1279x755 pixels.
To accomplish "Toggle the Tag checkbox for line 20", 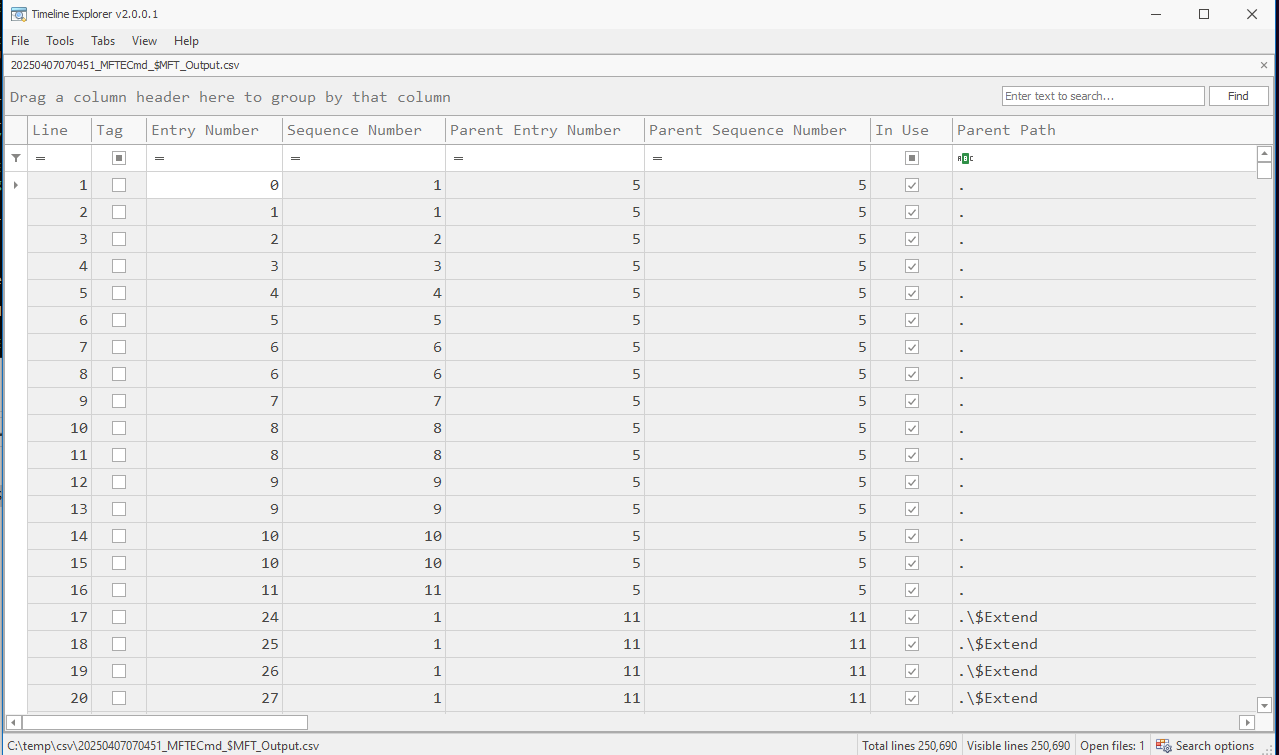I will pos(119,698).
